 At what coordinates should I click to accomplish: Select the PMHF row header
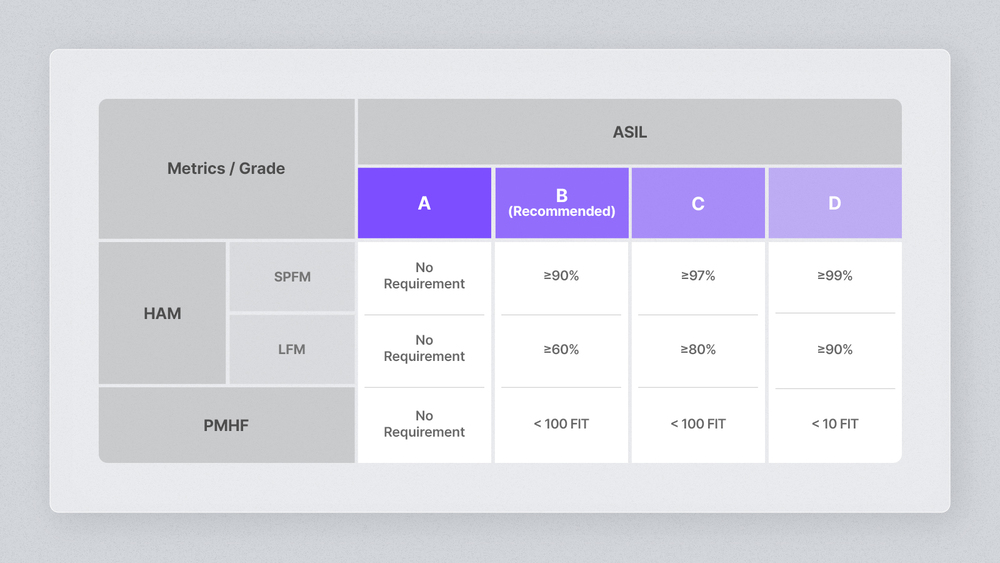click(226, 425)
